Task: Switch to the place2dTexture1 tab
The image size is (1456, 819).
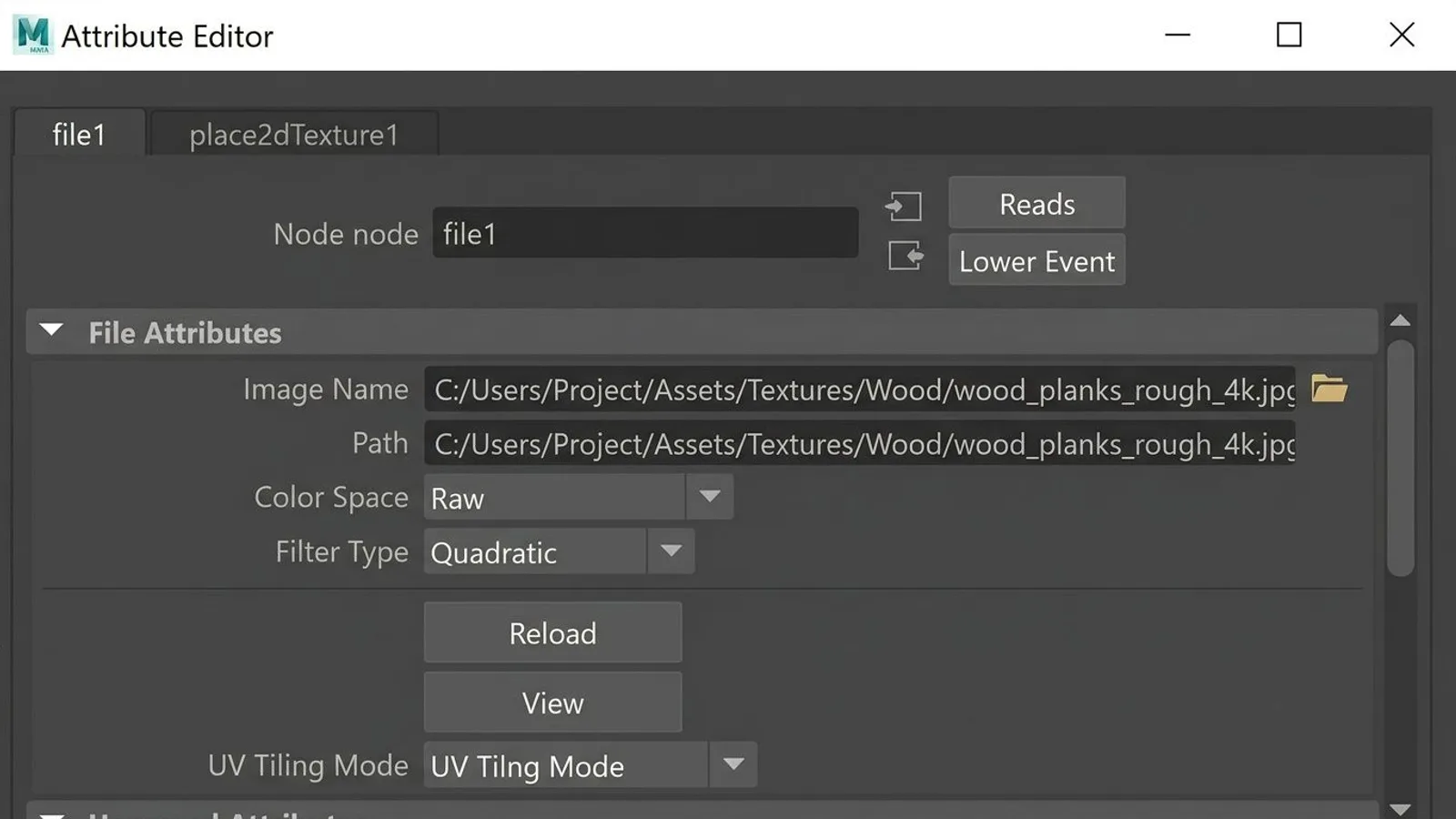Action: coord(294,135)
